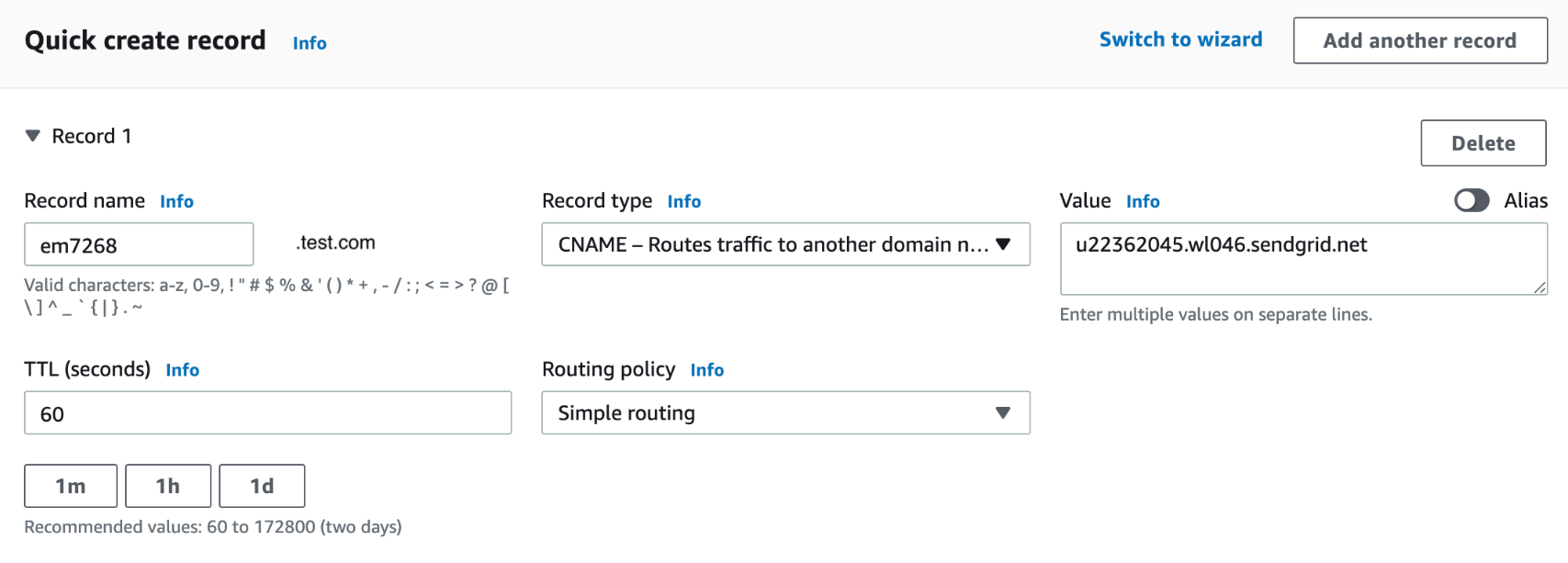Click the Value text area with sendgrid.net
Viewport: 1568px width, 563px height.
point(1303,258)
